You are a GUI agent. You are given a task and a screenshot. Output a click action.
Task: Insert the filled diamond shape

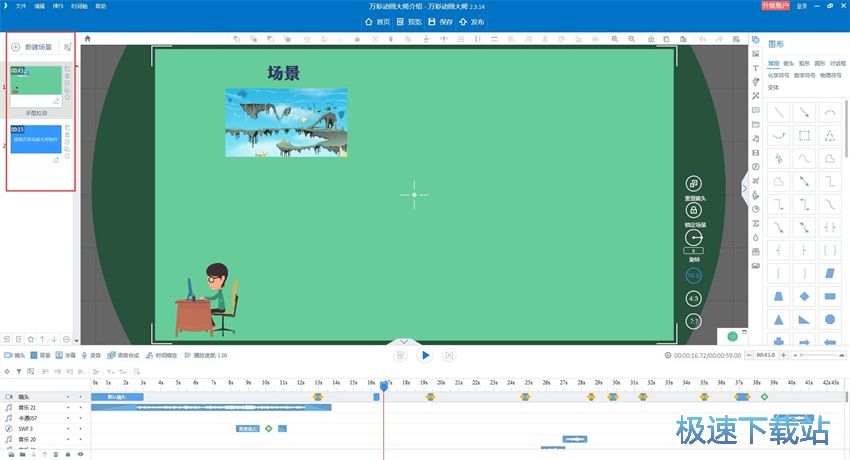804,296
